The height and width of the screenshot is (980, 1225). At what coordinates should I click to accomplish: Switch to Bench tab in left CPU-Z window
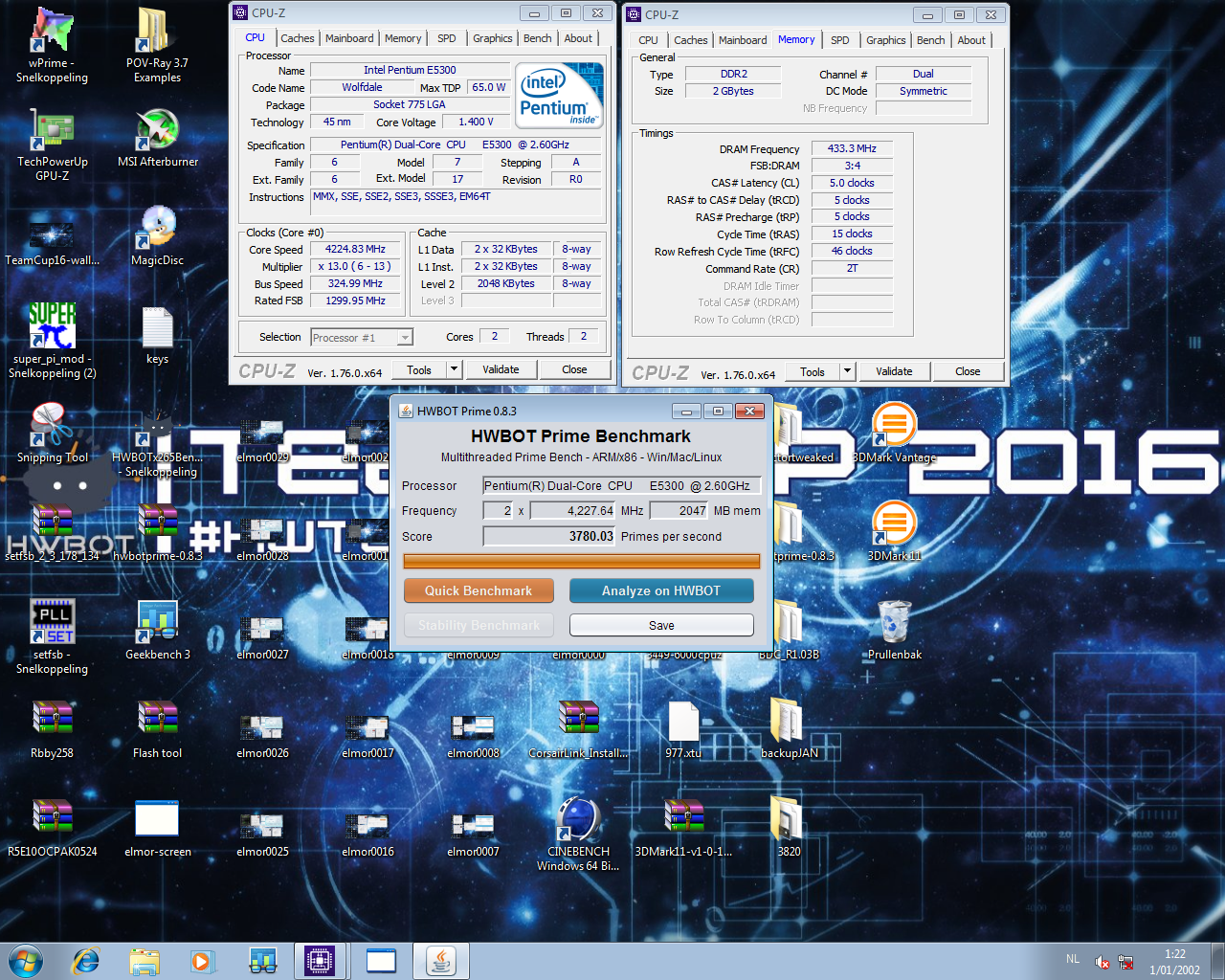pyautogui.click(x=538, y=38)
